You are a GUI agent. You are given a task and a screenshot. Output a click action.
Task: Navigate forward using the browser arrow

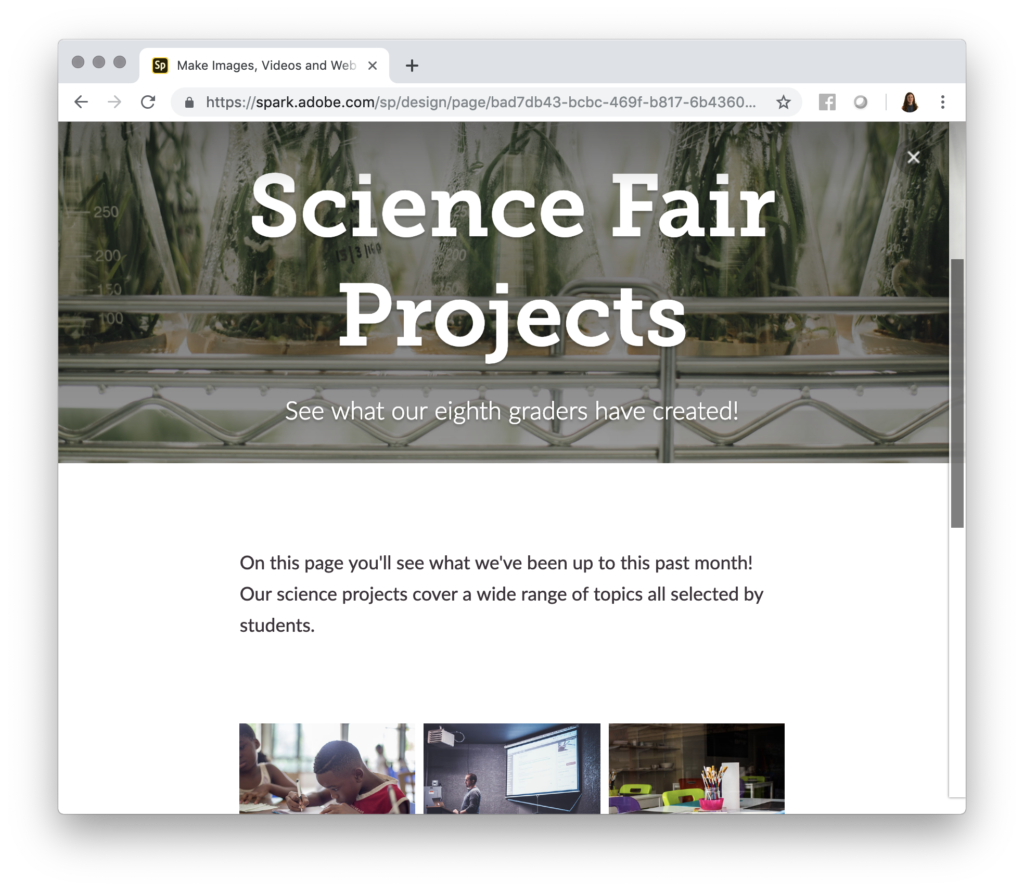(x=114, y=102)
